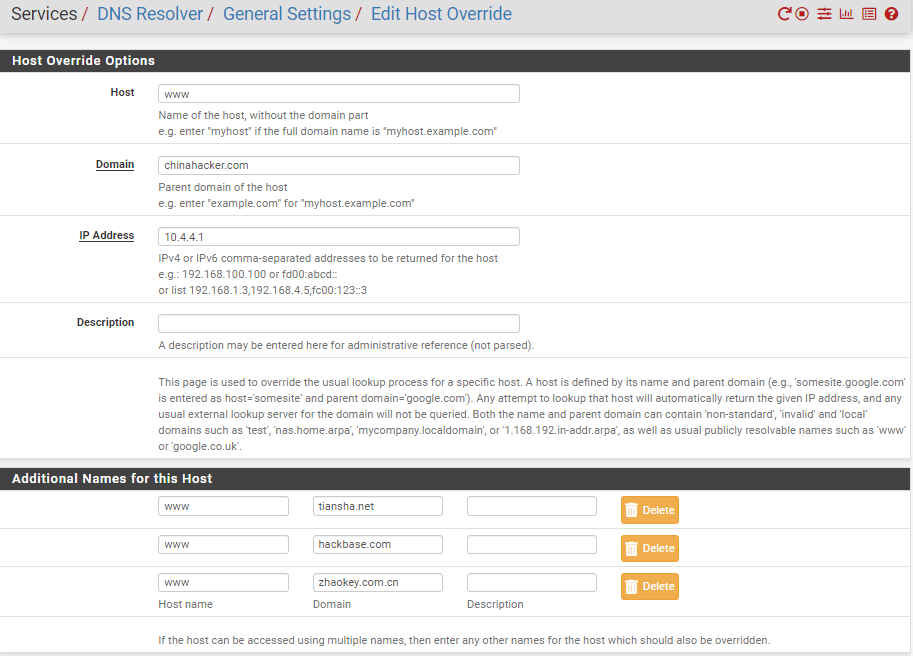This screenshot has width=913, height=656.
Task: Click the host name field in zhaokey.com.cn row
Action: pyautogui.click(x=223, y=583)
